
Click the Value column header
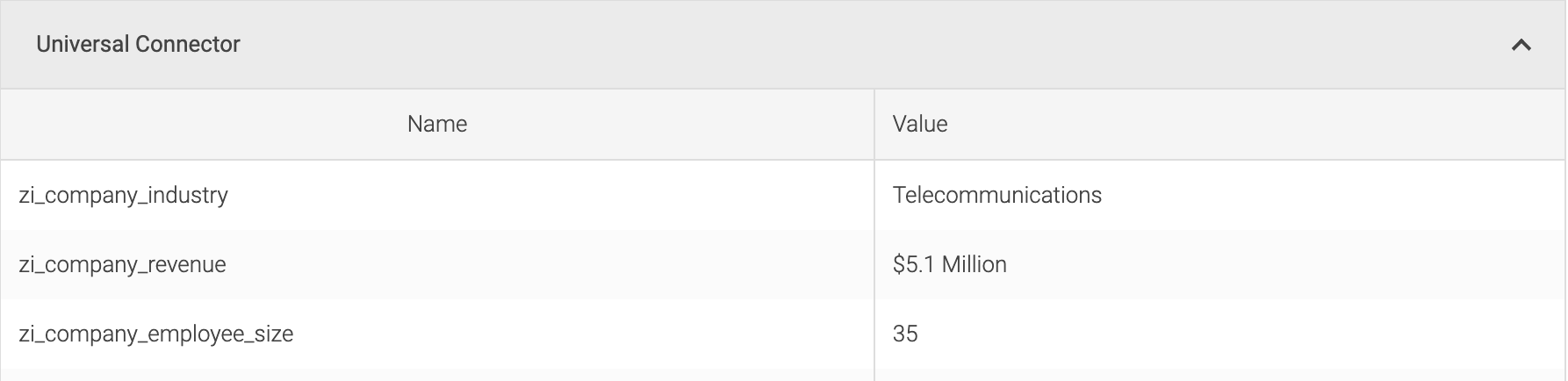click(x=920, y=124)
